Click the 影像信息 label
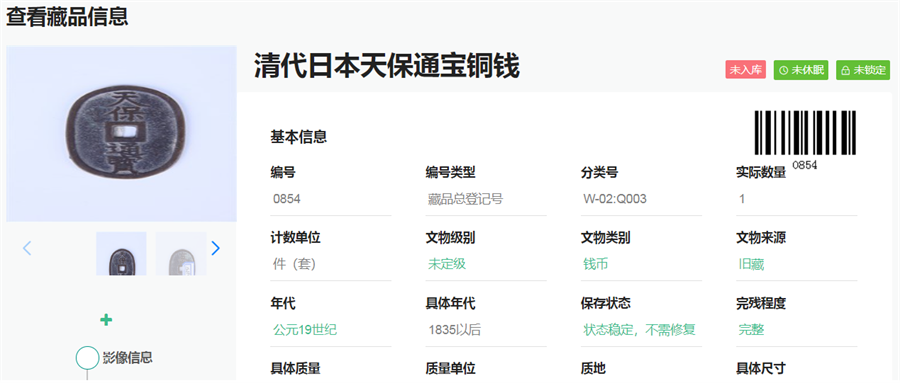This screenshot has width=900, height=383. tap(127, 357)
